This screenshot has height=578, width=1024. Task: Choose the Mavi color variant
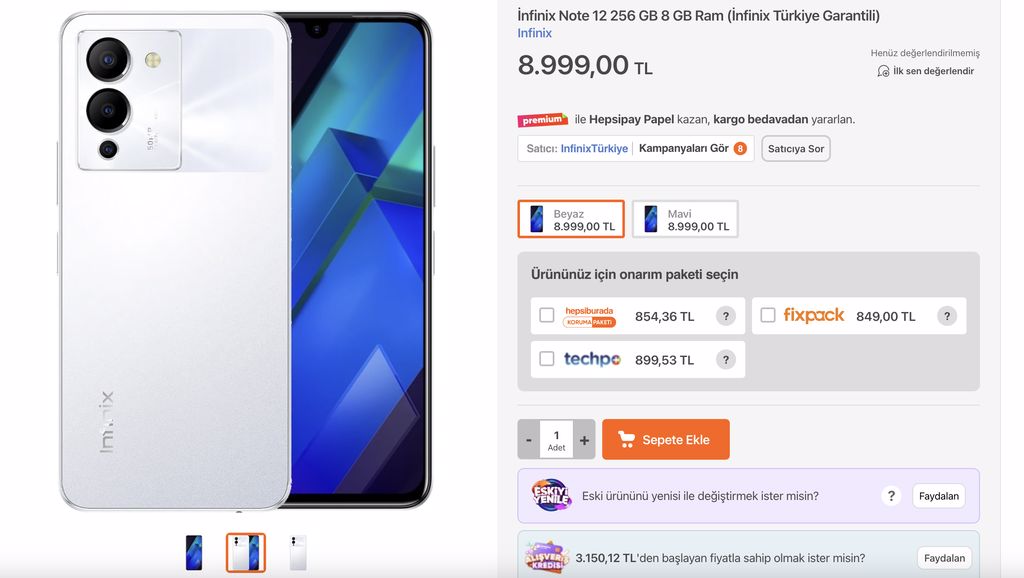(685, 219)
